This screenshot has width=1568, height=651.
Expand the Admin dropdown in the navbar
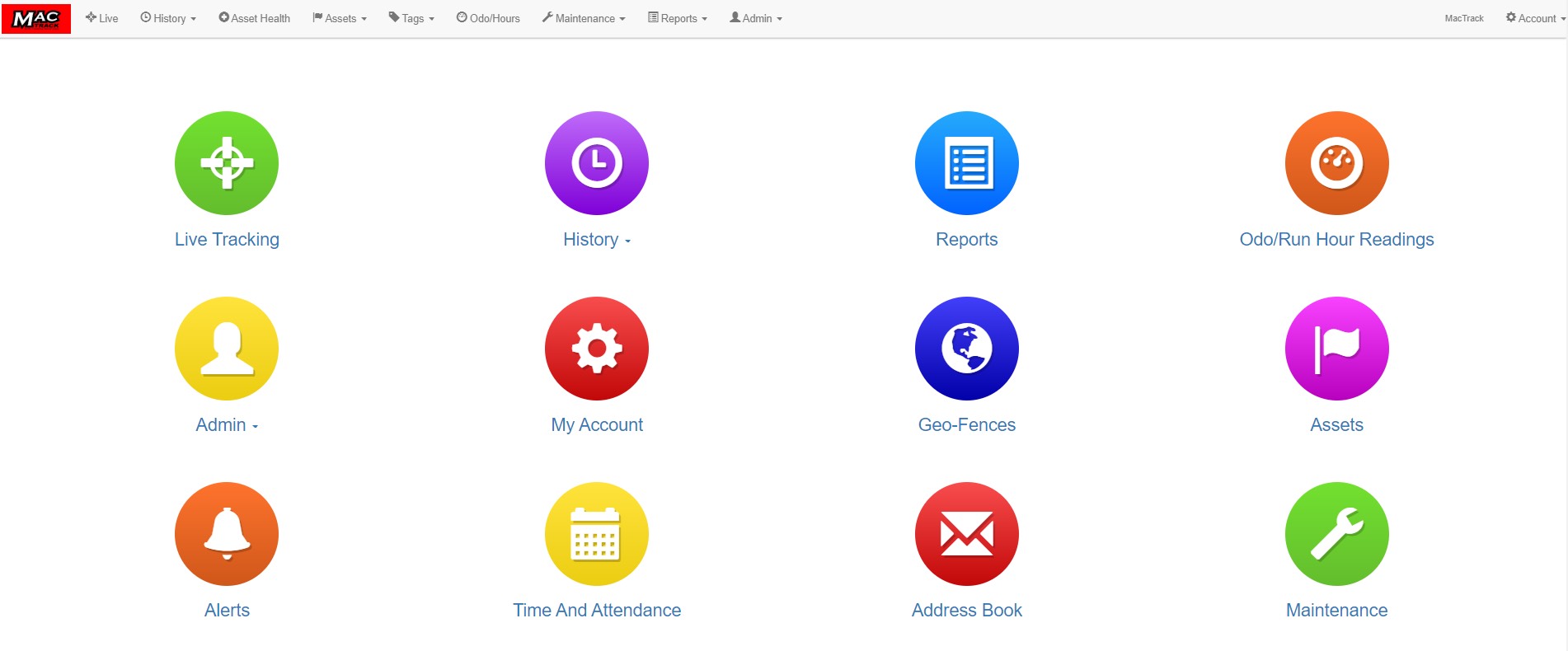coord(756,18)
